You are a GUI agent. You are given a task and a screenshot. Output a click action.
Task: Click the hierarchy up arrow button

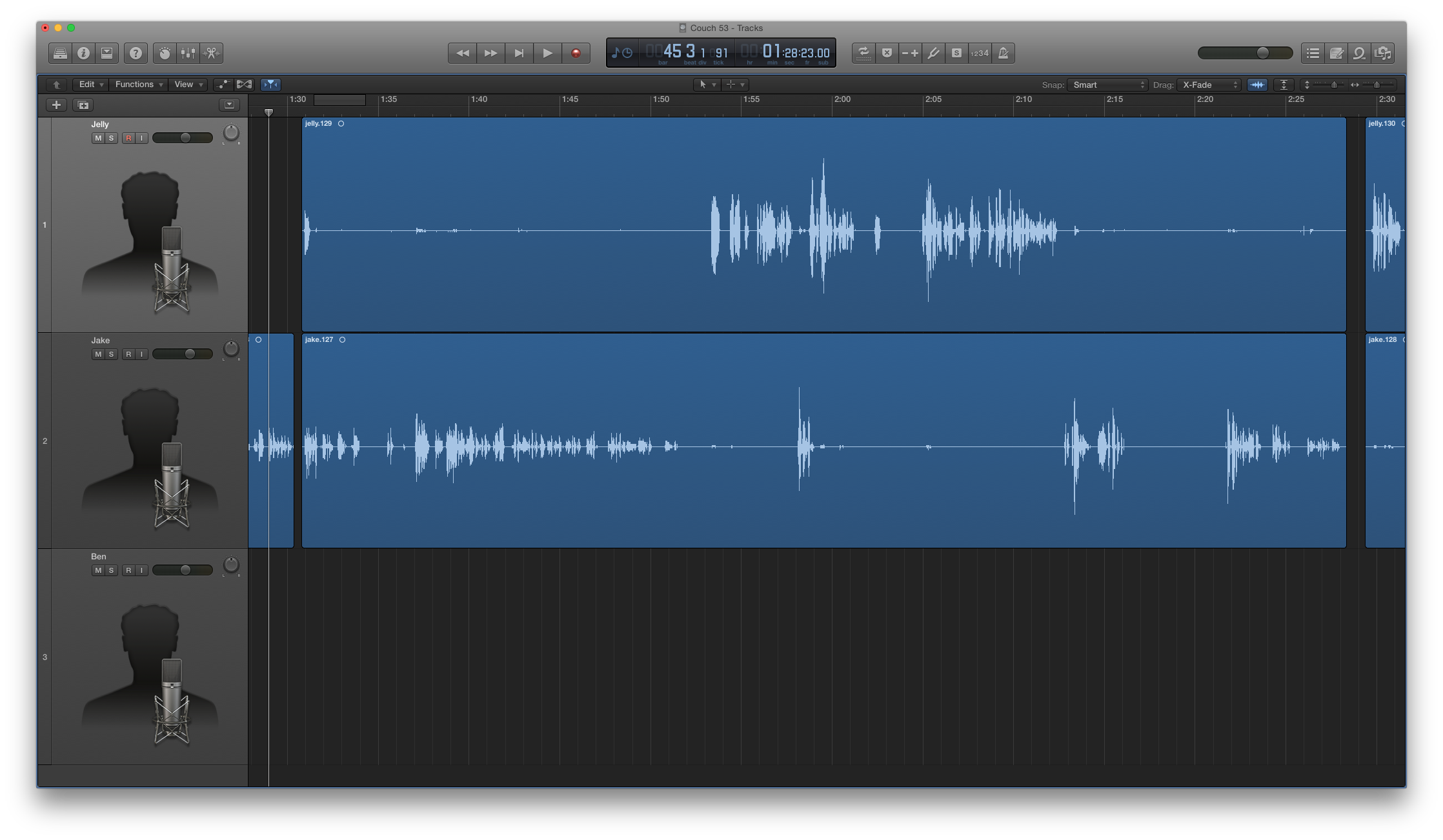(57, 85)
